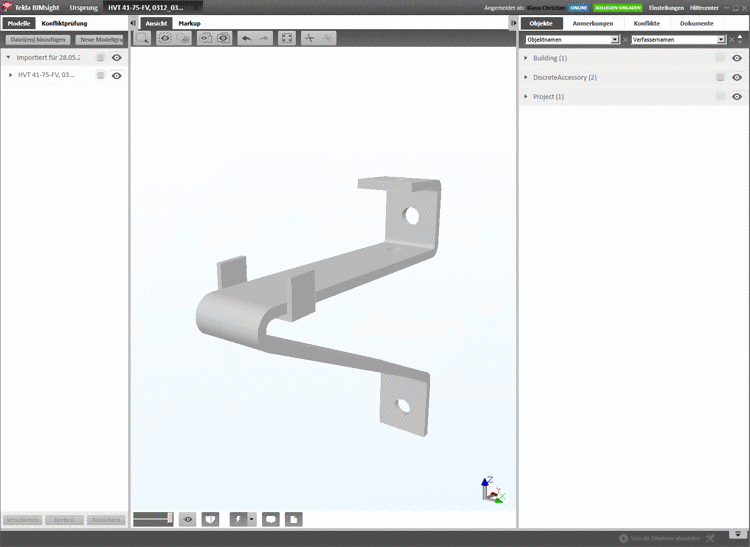Click the lightning bolt render mode button
This screenshot has height=547, width=750.
(x=238, y=519)
